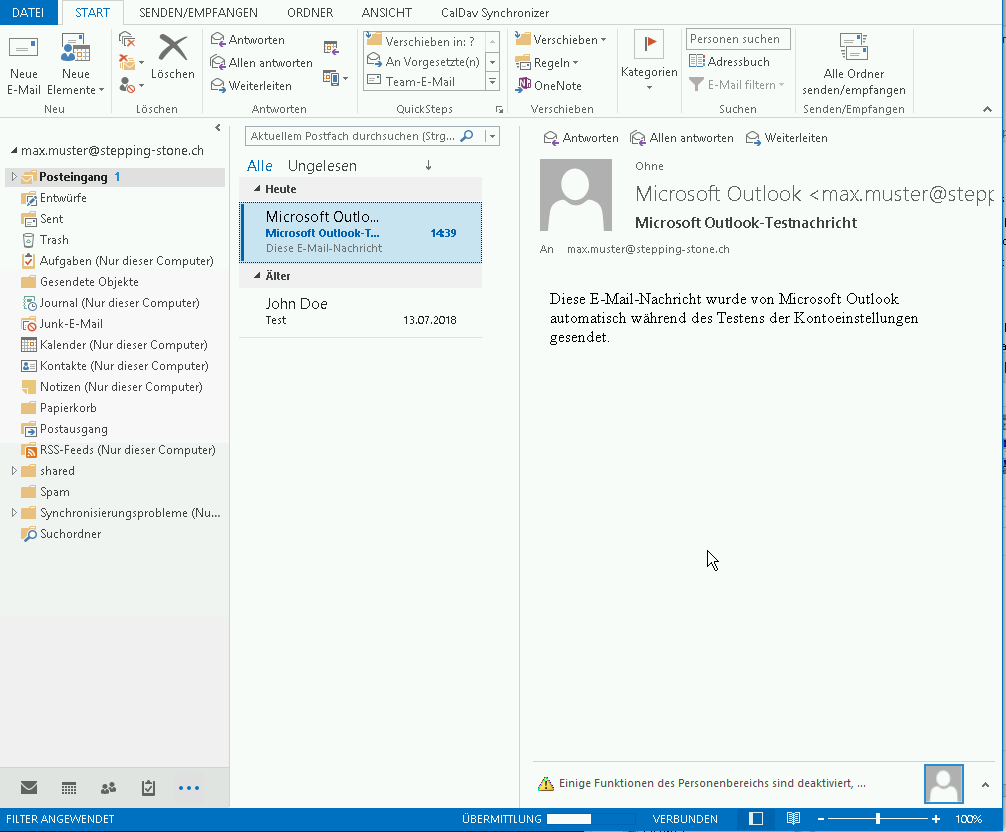Open Tasks view in bottom navigation
This screenshot has height=832, width=1006.
148,788
